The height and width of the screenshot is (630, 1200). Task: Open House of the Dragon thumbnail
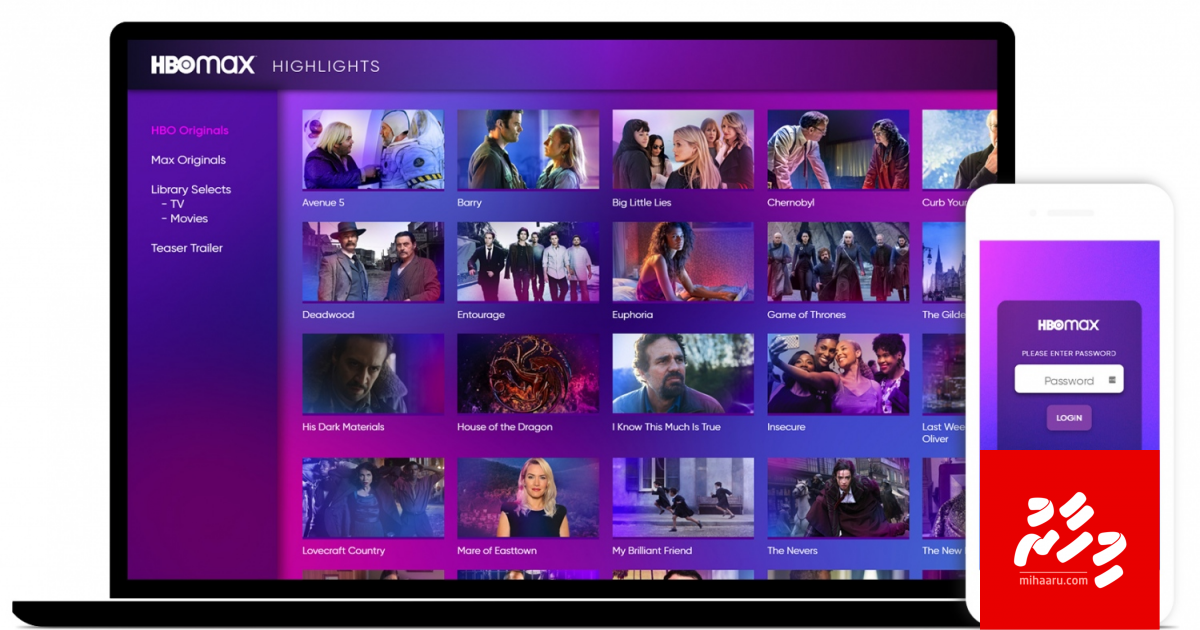[528, 374]
